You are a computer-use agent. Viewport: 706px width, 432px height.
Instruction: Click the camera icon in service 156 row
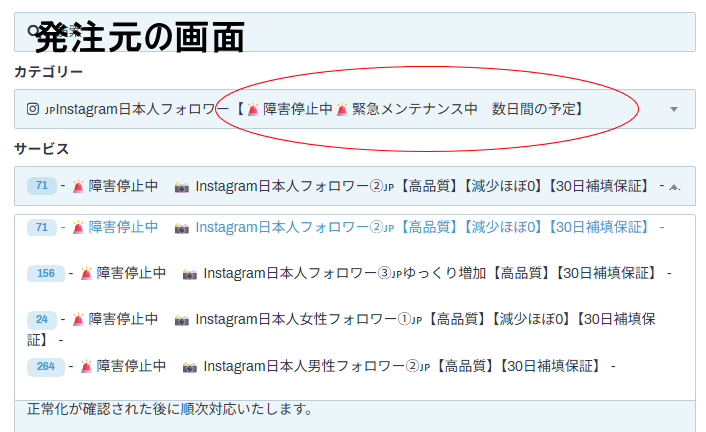(190, 274)
